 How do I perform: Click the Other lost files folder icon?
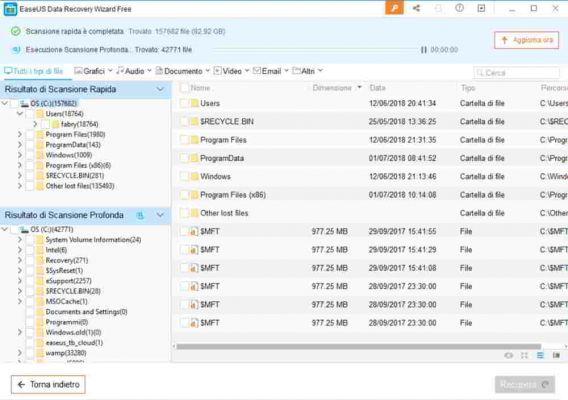[195, 213]
